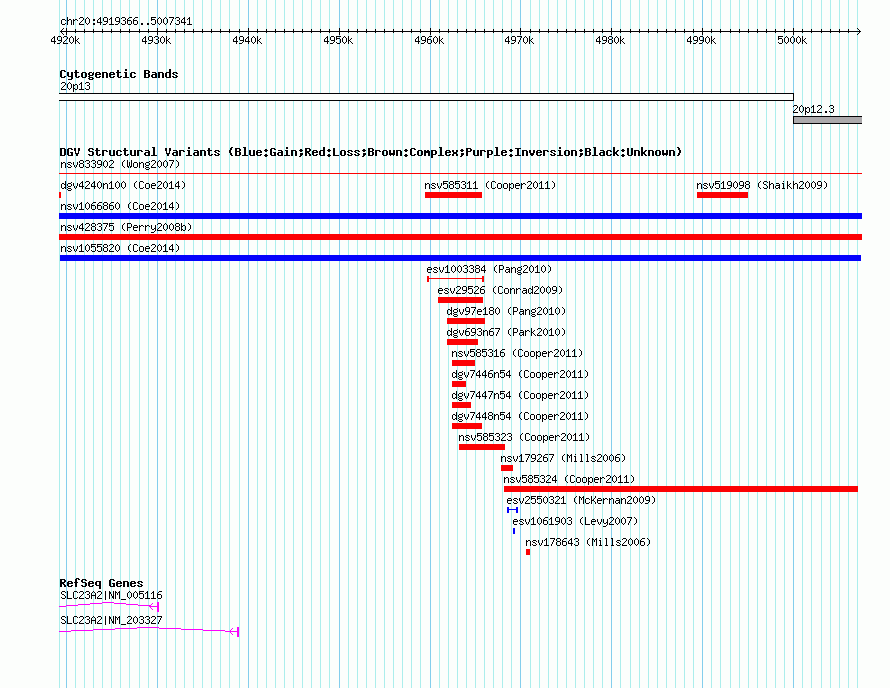Select the nsv178643 (Mills2006) red marker
The width and height of the screenshot is (890, 688).
click(528, 552)
